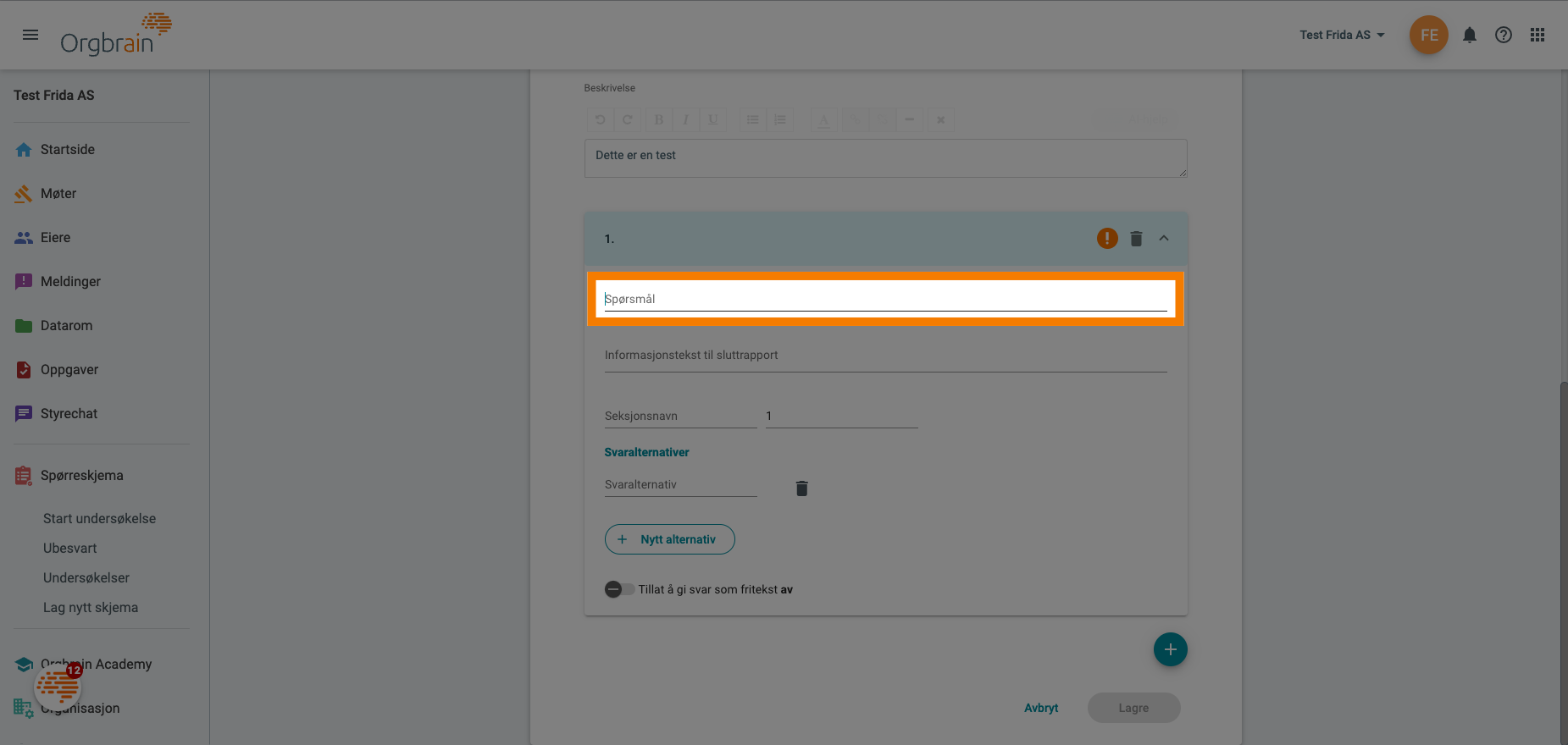Click Avbryt to cancel
The height and width of the screenshot is (745, 1568).
1041,708
